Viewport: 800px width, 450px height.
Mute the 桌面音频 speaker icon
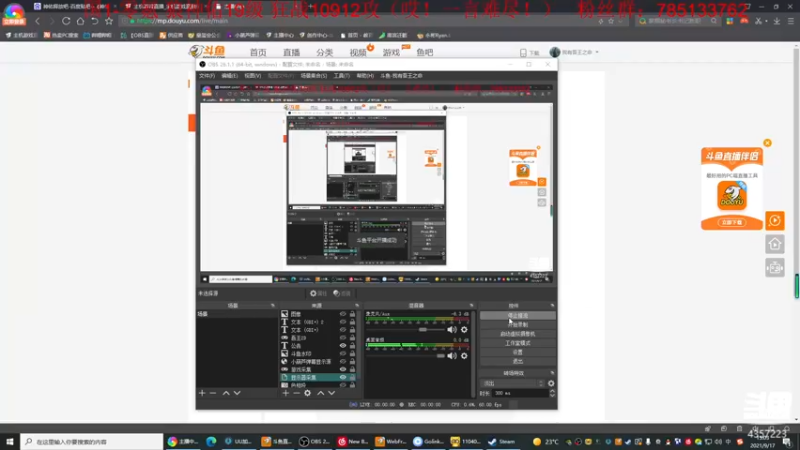pos(452,356)
